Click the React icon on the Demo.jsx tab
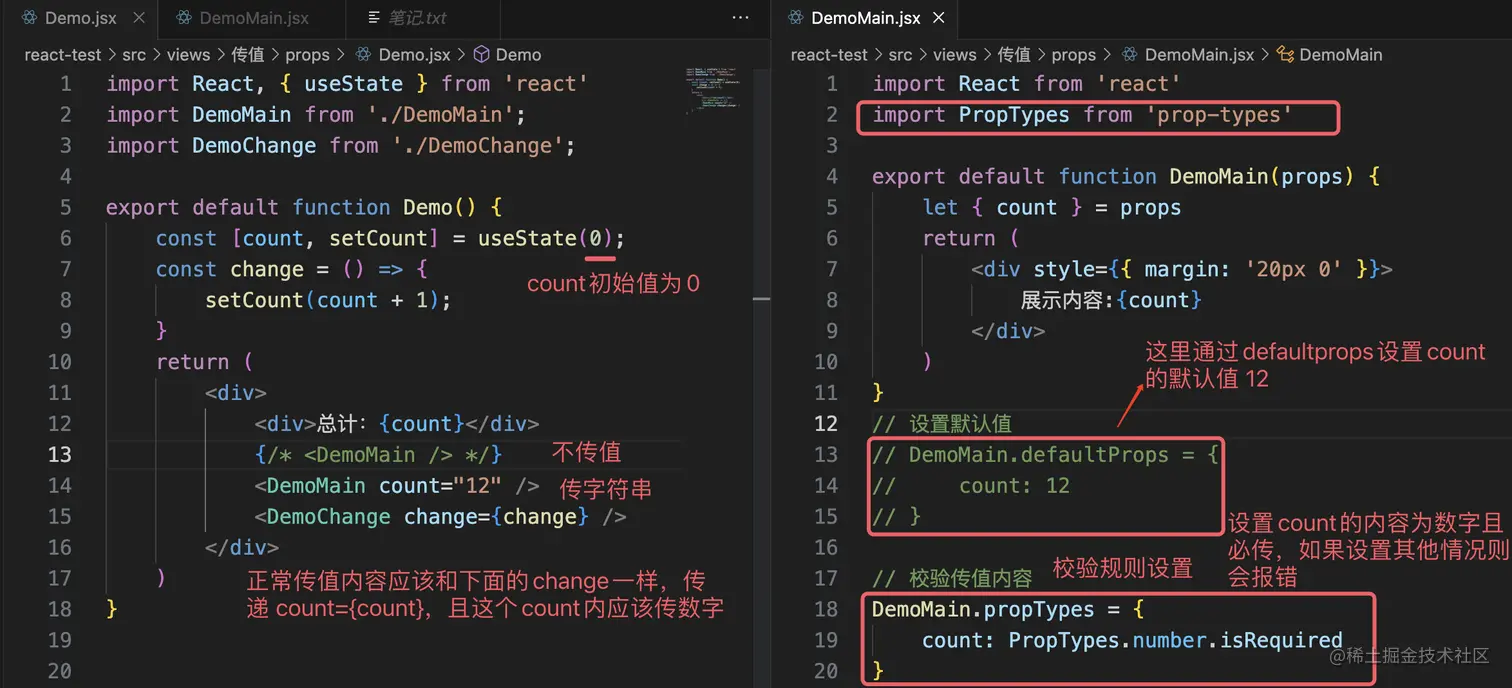The width and height of the screenshot is (1512, 688). [28, 17]
